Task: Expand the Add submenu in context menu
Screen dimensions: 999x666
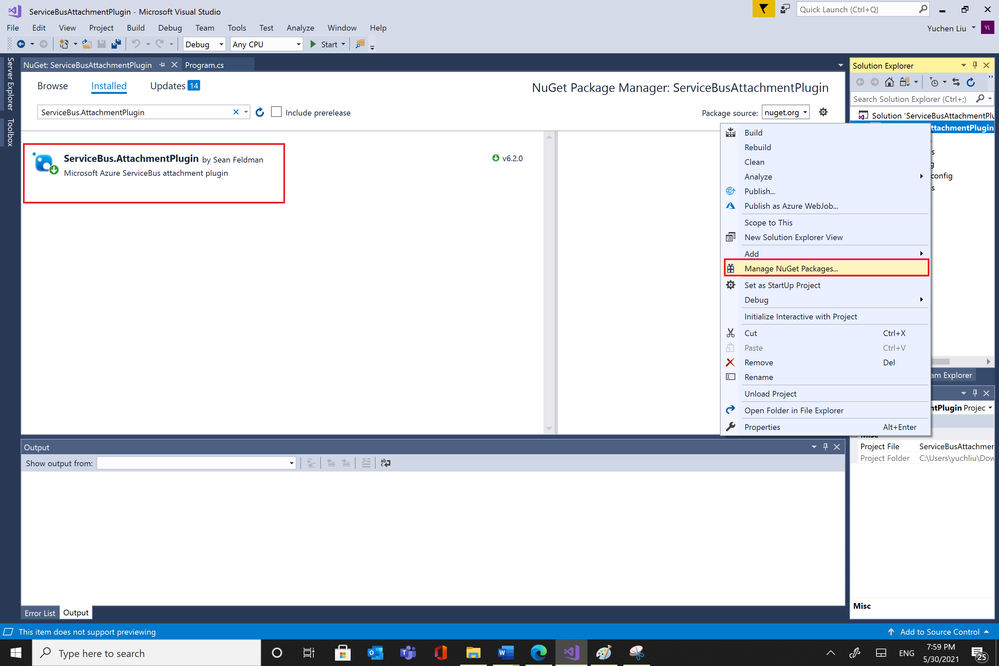Action: tap(921, 254)
